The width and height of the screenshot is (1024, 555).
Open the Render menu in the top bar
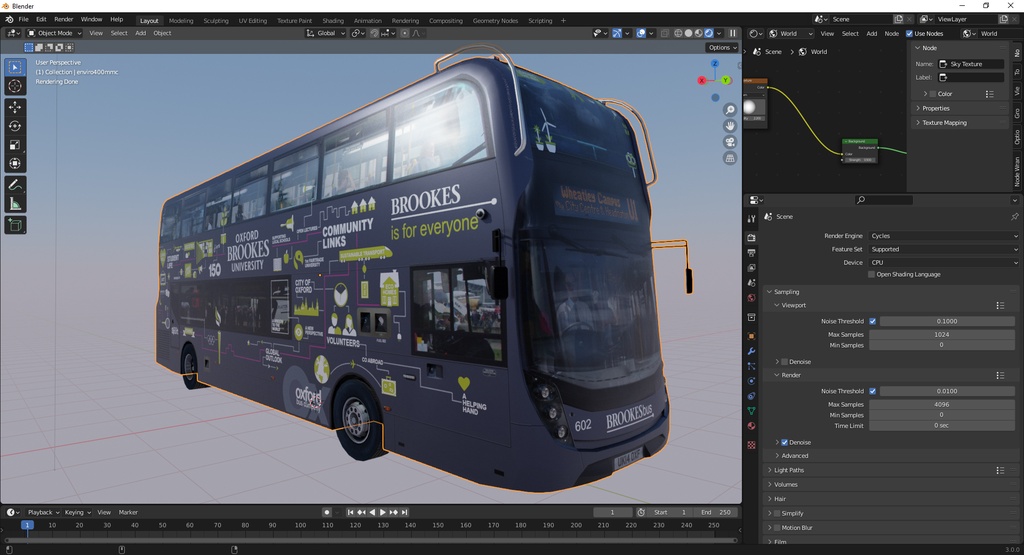pyautogui.click(x=63, y=19)
